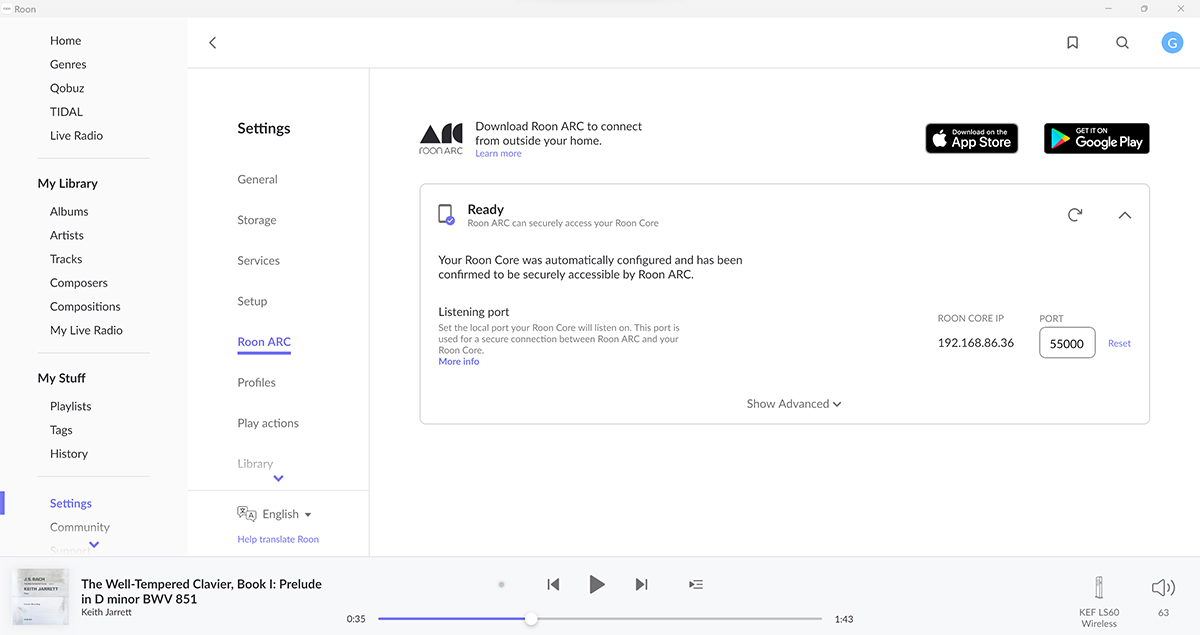Open the More info link
The image size is (1200, 635).
coord(458,361)
